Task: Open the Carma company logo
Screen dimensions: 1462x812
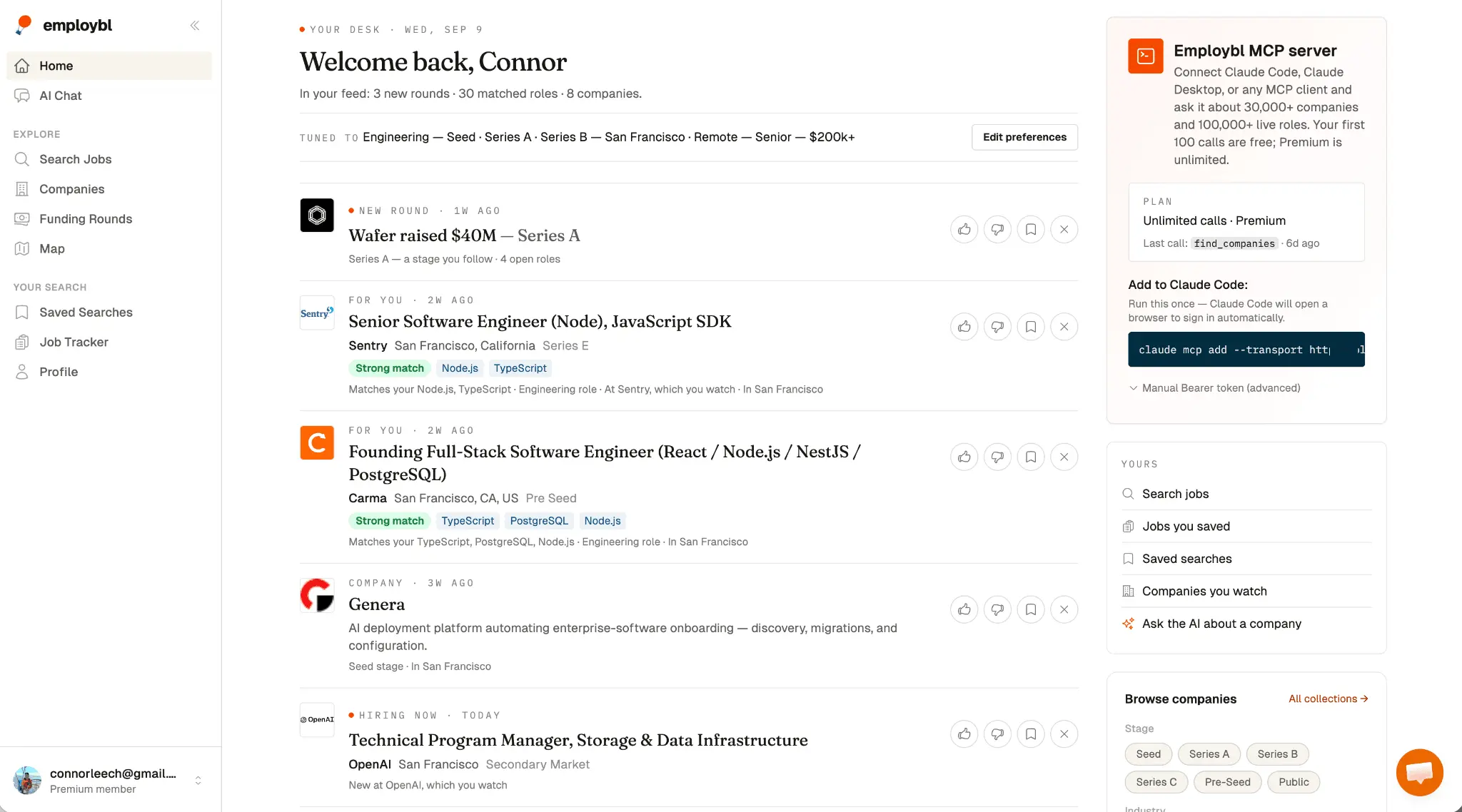Action: pyautogui.click(x=317, y=443)
